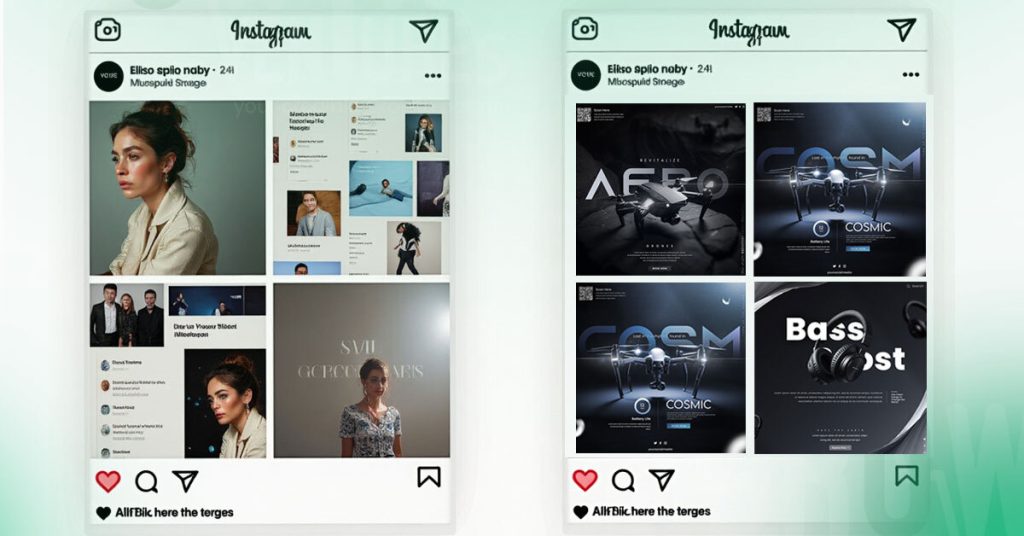
Task: Open comments on the left post
Action: 146,482
